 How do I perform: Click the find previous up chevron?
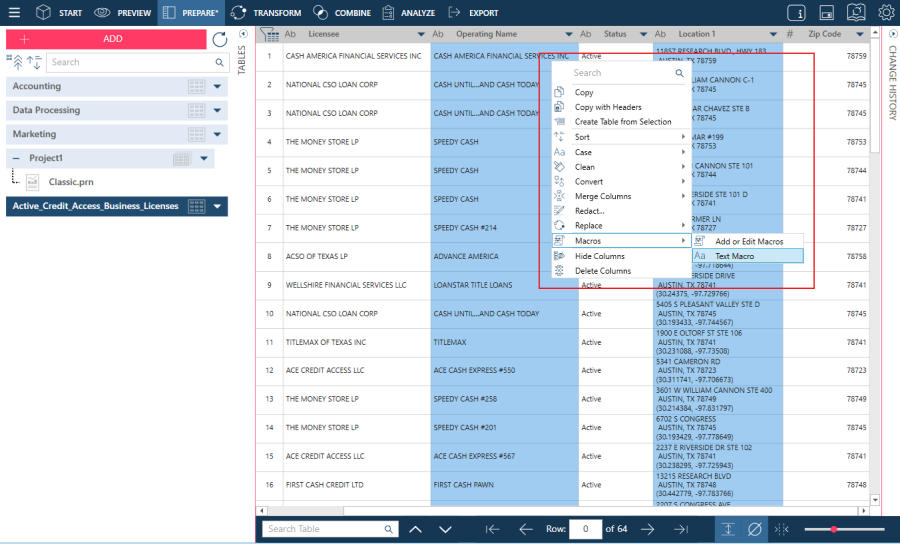tap(416, 529)
